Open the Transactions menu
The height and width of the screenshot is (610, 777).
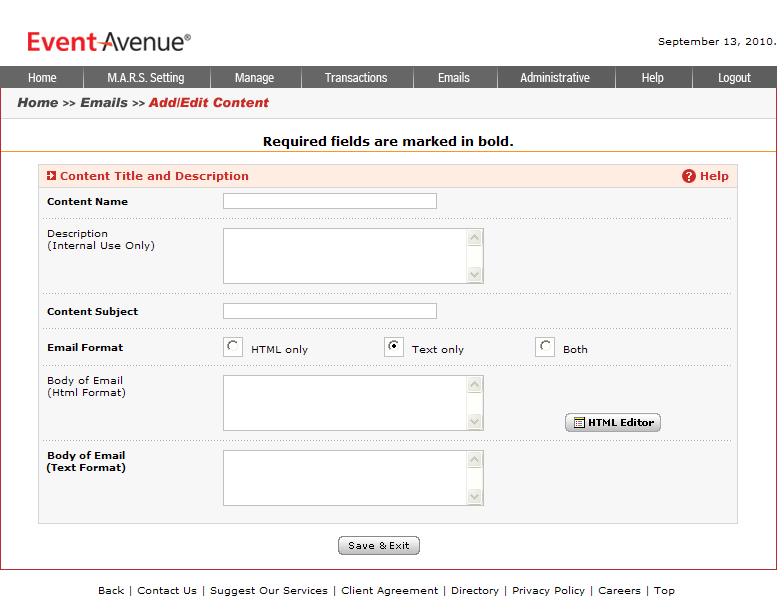point(356,78)
